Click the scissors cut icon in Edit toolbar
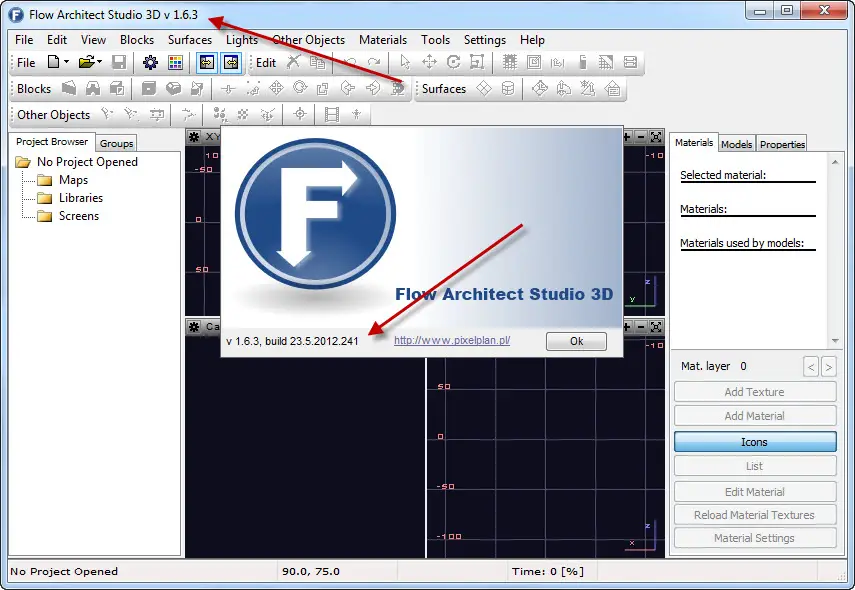 pyautogui.click(x=293, y=62)
